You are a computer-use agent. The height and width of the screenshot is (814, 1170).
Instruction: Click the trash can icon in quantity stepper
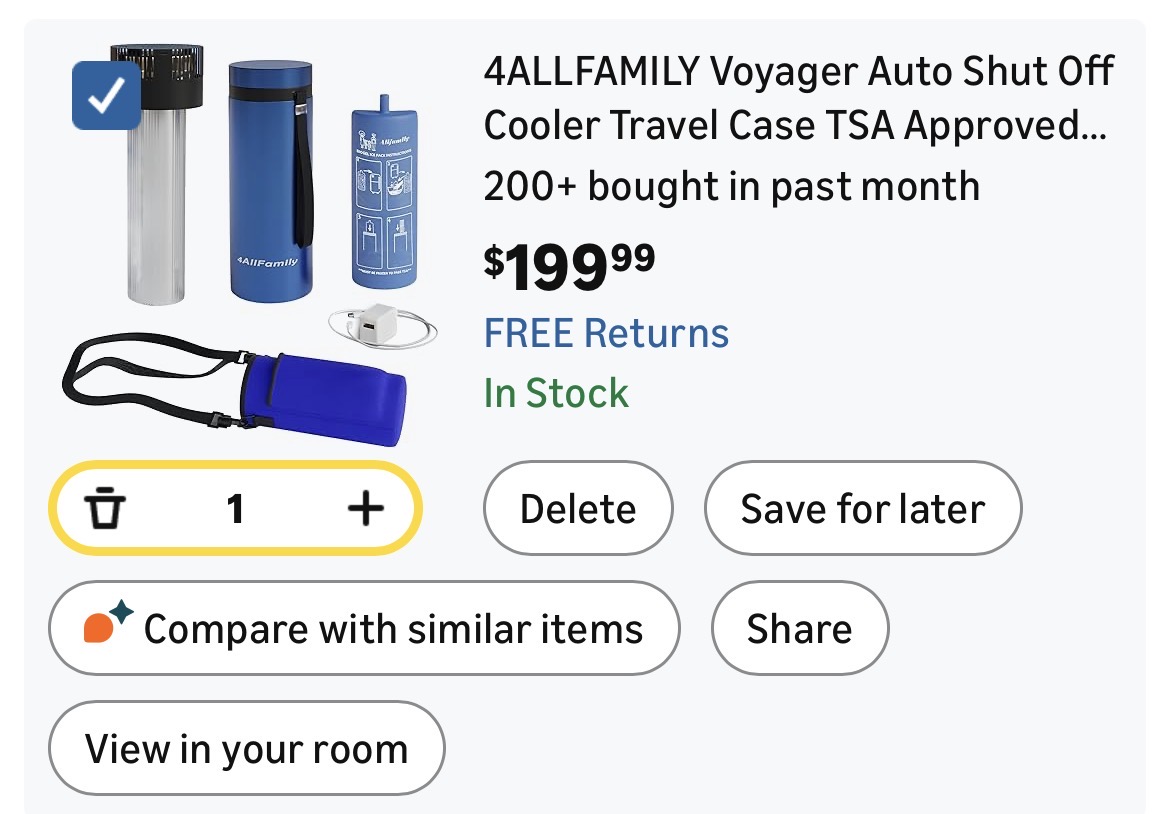coord(103,510)
